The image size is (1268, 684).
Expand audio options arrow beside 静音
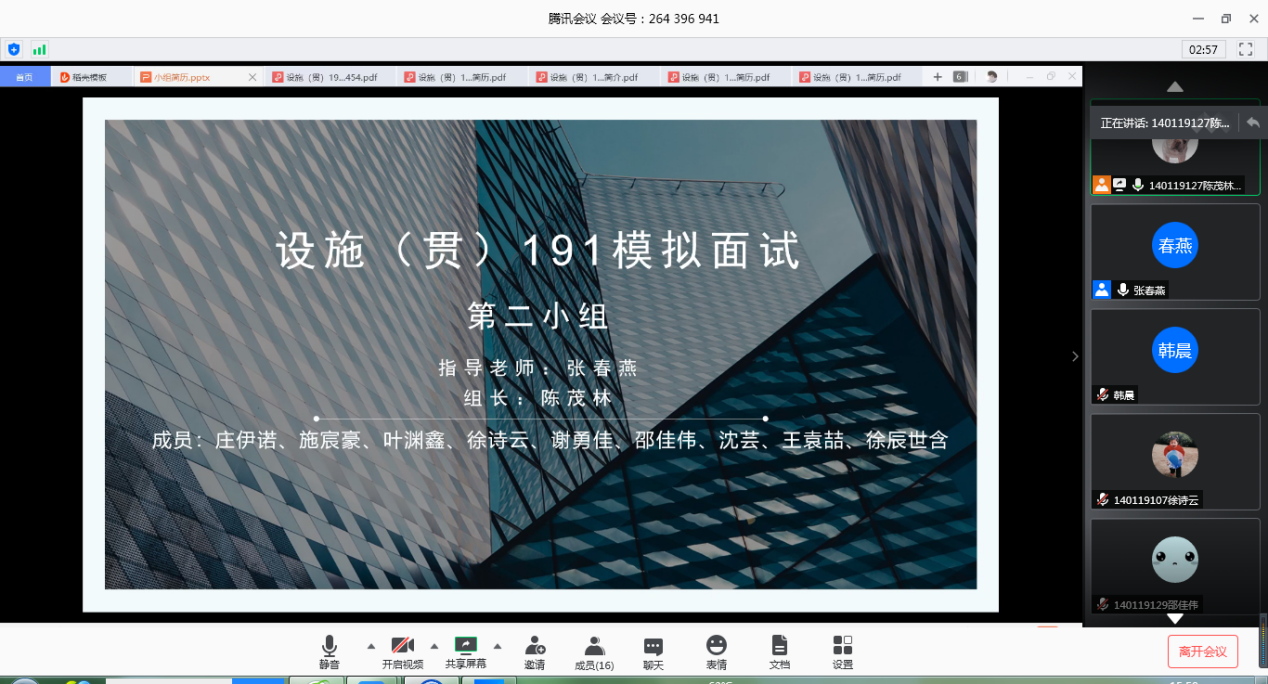click(371, 645)
